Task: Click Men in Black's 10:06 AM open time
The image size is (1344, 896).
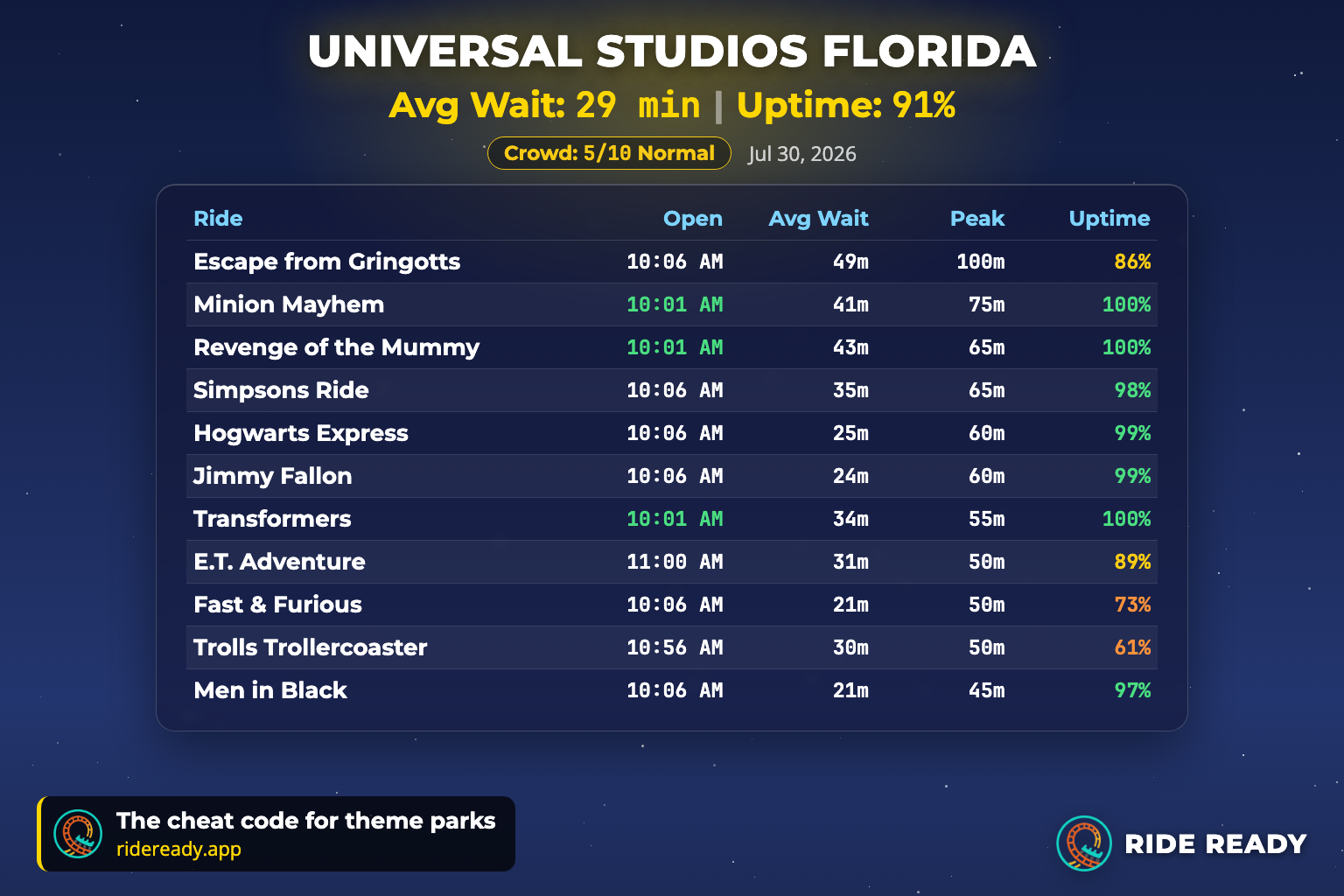Action: click(675, 690)
